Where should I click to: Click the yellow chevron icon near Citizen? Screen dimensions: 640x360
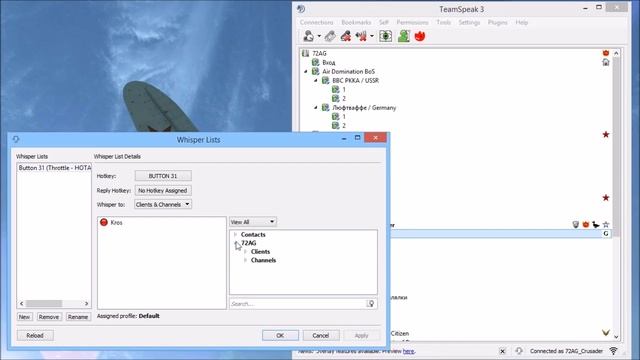click(606, 333)
